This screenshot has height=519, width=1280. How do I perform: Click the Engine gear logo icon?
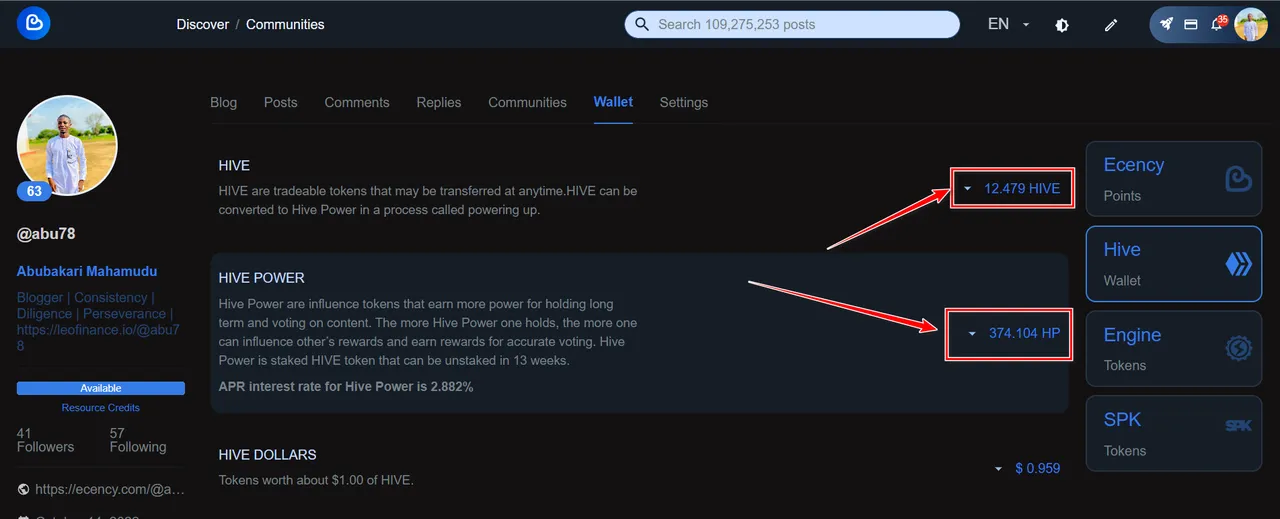click(1238, 349)
